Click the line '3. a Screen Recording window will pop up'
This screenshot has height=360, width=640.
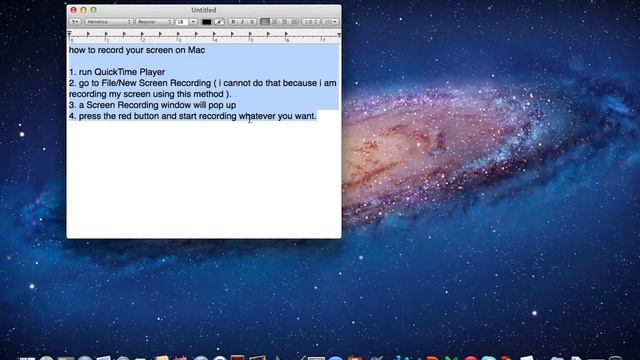[153, 105]
